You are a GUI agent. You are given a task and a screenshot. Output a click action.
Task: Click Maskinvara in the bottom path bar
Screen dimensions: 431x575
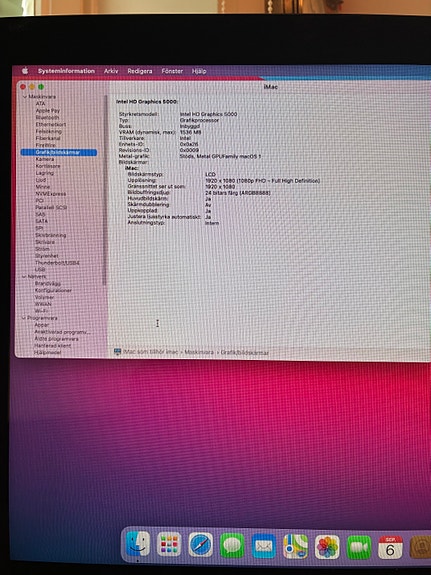click(x=199, y=352)
